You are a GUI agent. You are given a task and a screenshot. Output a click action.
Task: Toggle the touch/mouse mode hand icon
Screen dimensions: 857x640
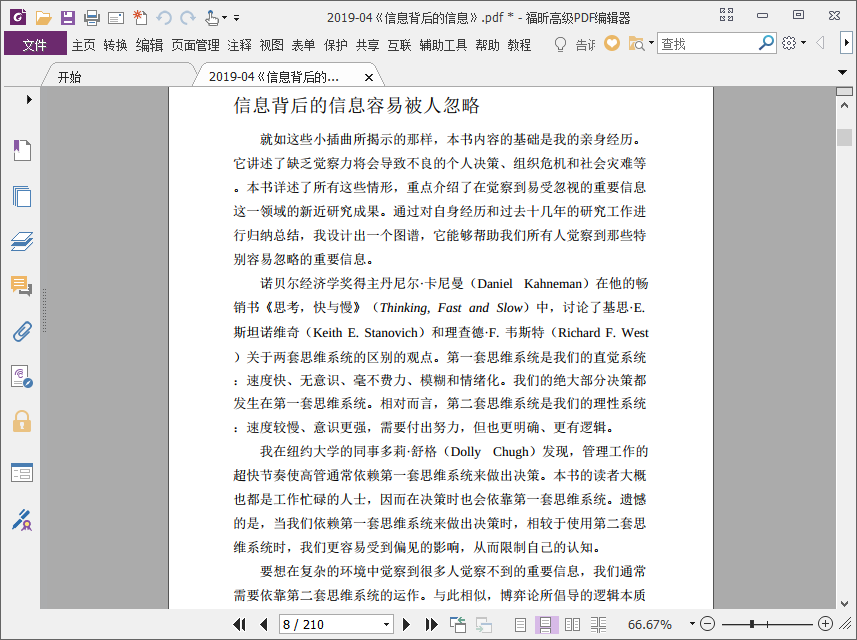point(212,18)
